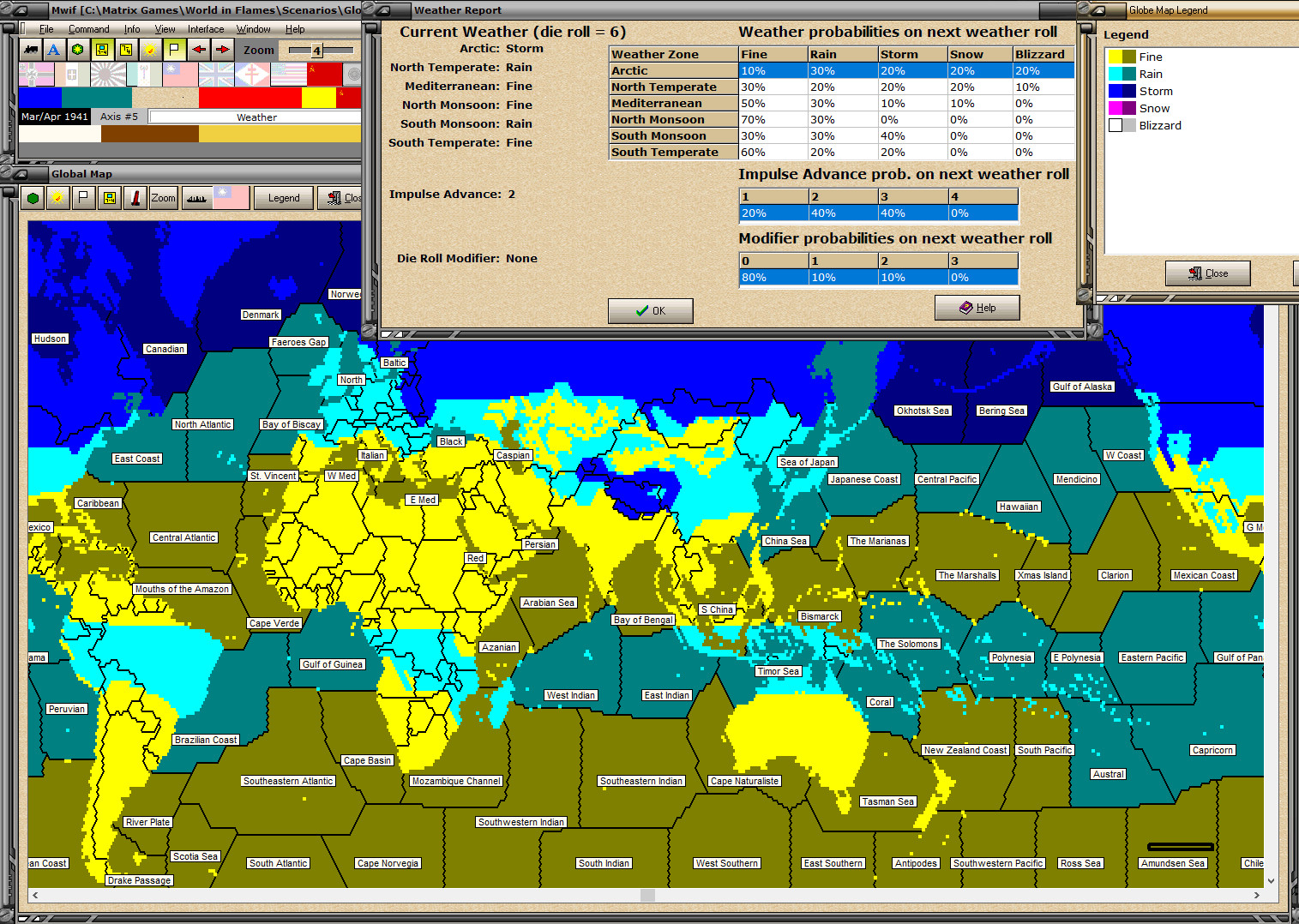Click the Chinese flag in Global Map toolbar

pos(232,198)
